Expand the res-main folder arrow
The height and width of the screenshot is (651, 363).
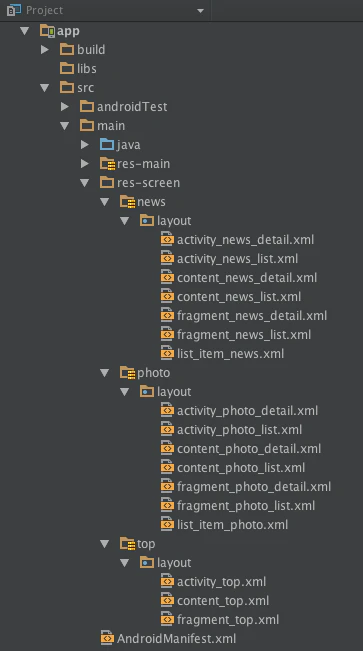84,164
